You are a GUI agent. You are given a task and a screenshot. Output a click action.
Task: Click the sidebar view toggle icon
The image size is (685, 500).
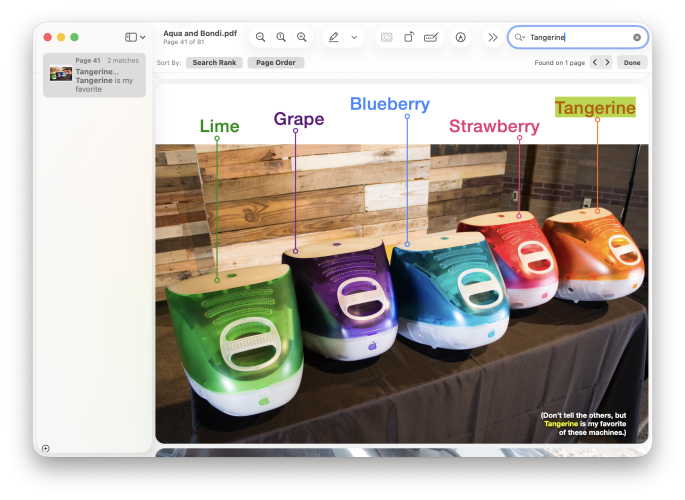coord(131,37)
